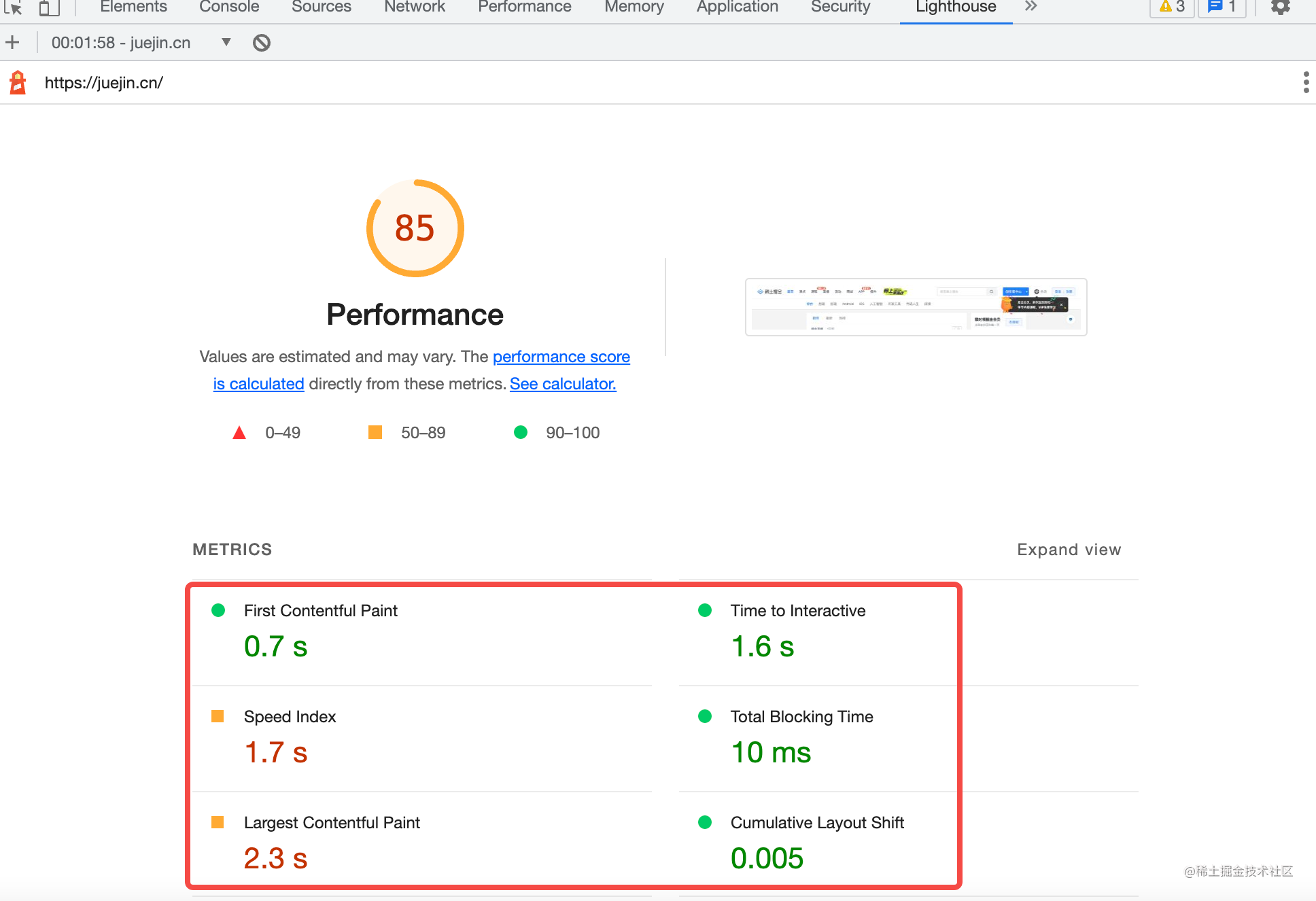Click the Lighthouse logo icon
1316x901 pixels.
click(18, 82)
